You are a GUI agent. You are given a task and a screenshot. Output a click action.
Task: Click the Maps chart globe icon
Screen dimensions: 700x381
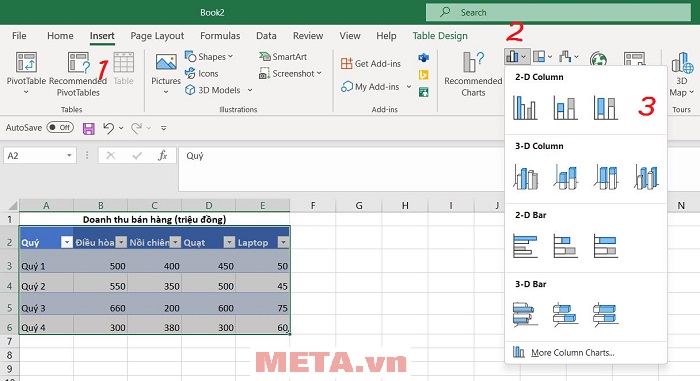(598, 59)
